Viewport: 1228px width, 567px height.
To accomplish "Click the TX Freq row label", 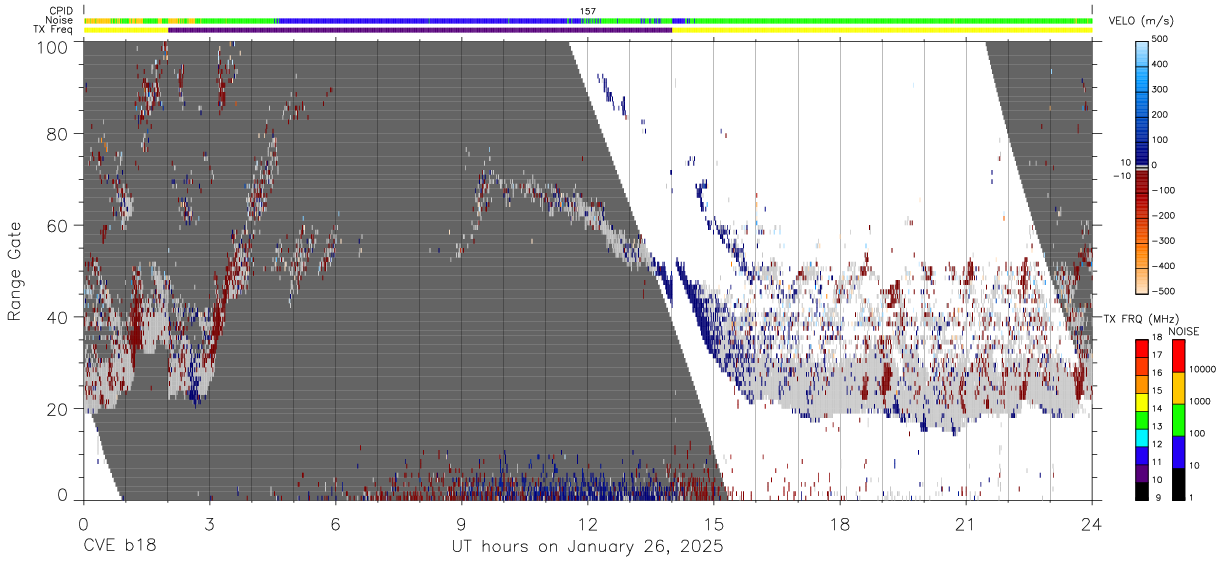I will point(54,30).
